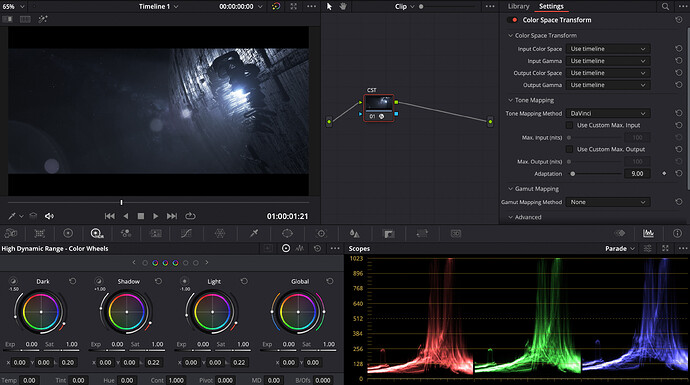Open the HDR palette options menu

click(x=335, y=249)
